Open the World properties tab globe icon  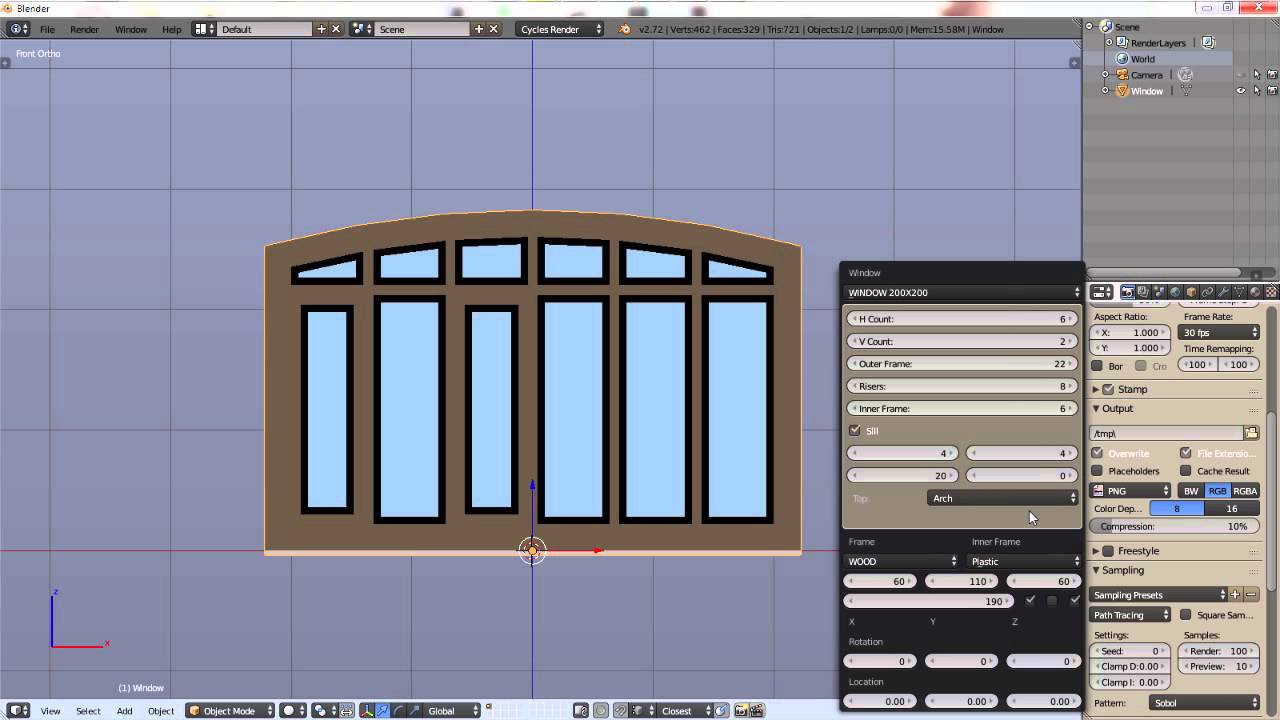coord(1175,292)
